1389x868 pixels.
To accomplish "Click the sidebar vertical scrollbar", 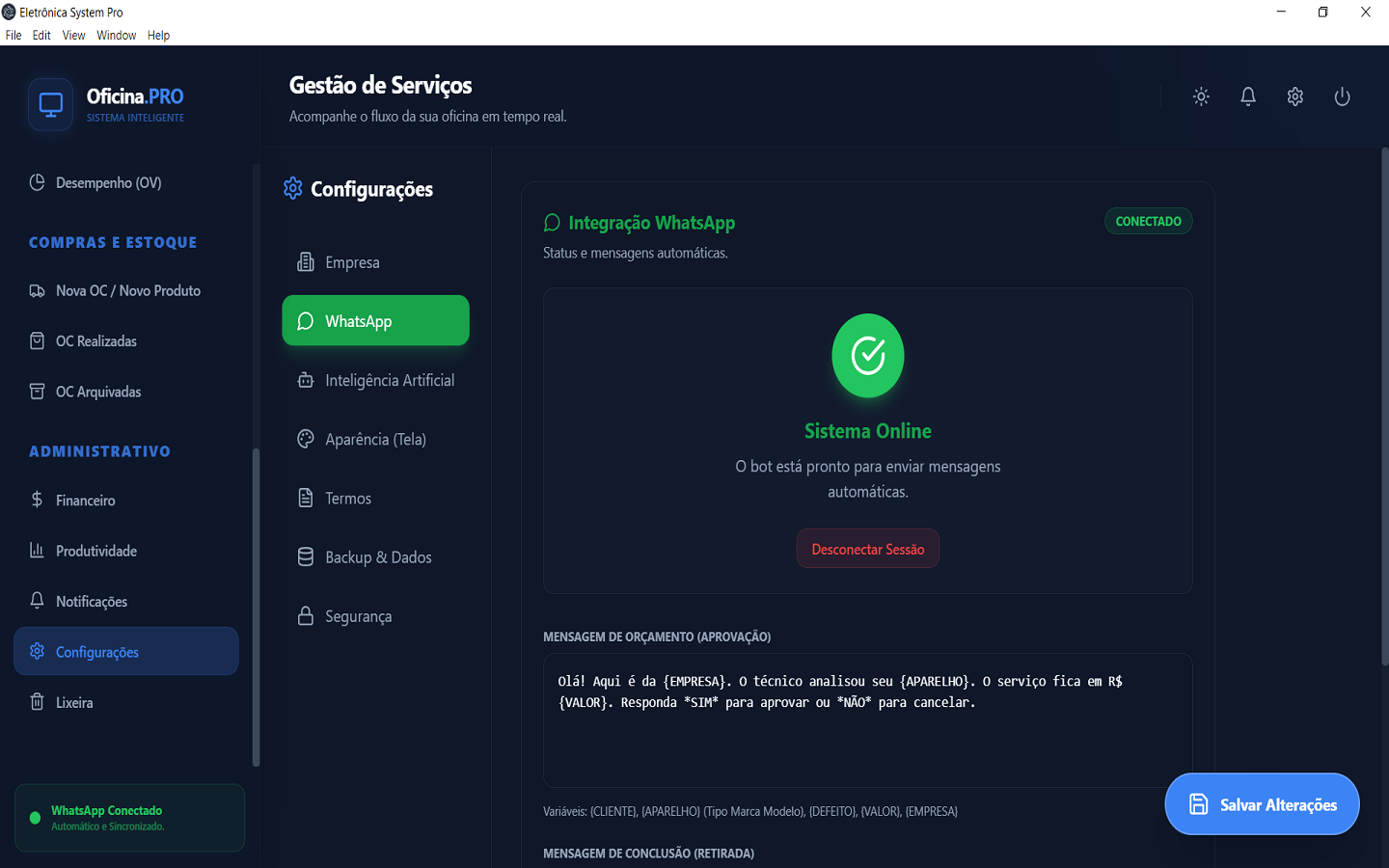I will click(256, 608).
